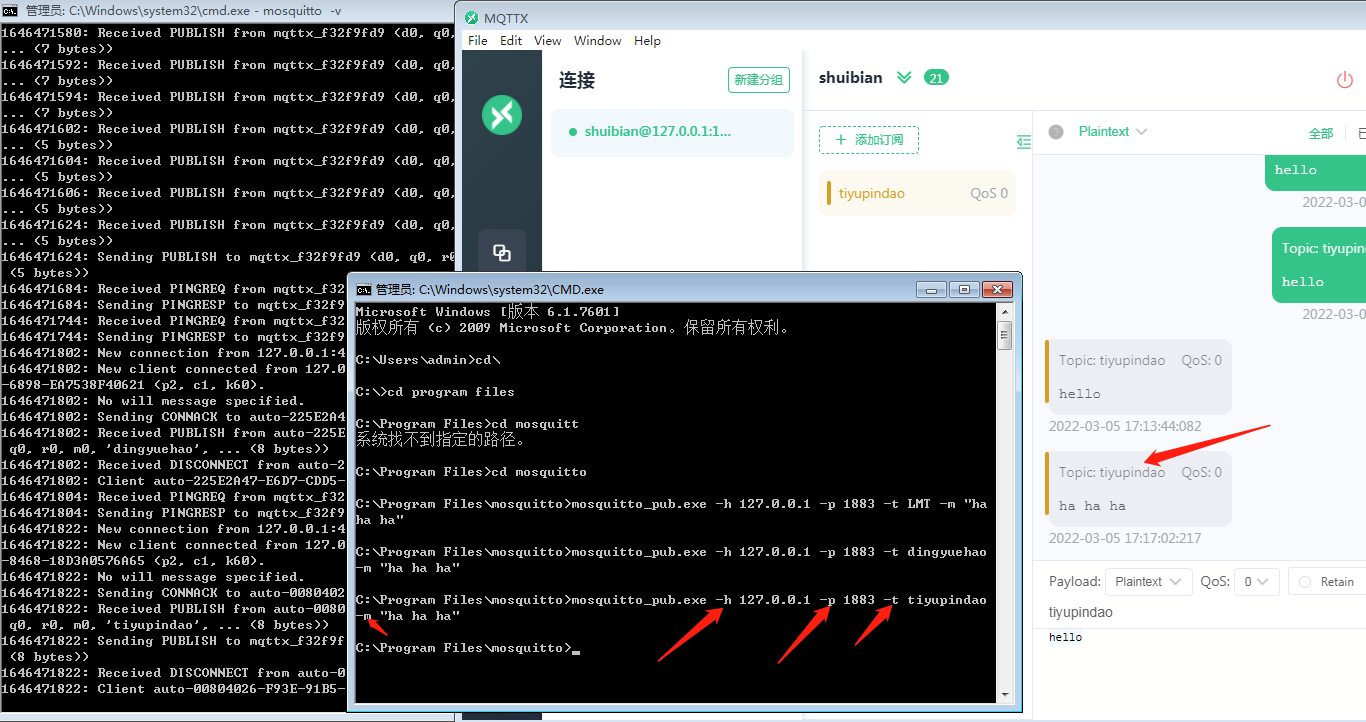The width and height of the screenshot is (1366, 722).
Task: Click the 21 unread message badge
Action: click(936, 78)
